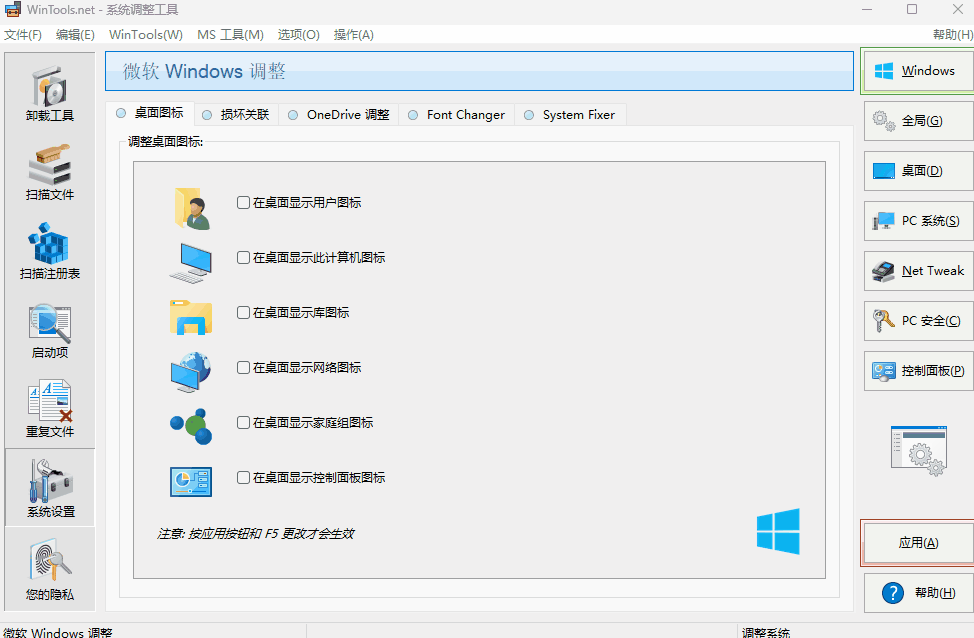
Task: Click the 控制面板(P) button
Action: point(918,371)
